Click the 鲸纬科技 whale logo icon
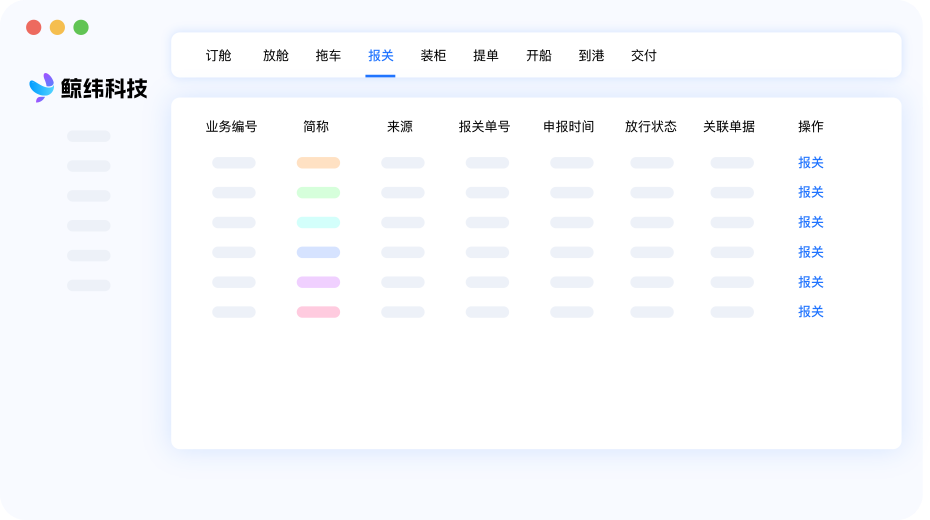The height and width of the screenshot is (520, 930). click(x=42, y=88)
